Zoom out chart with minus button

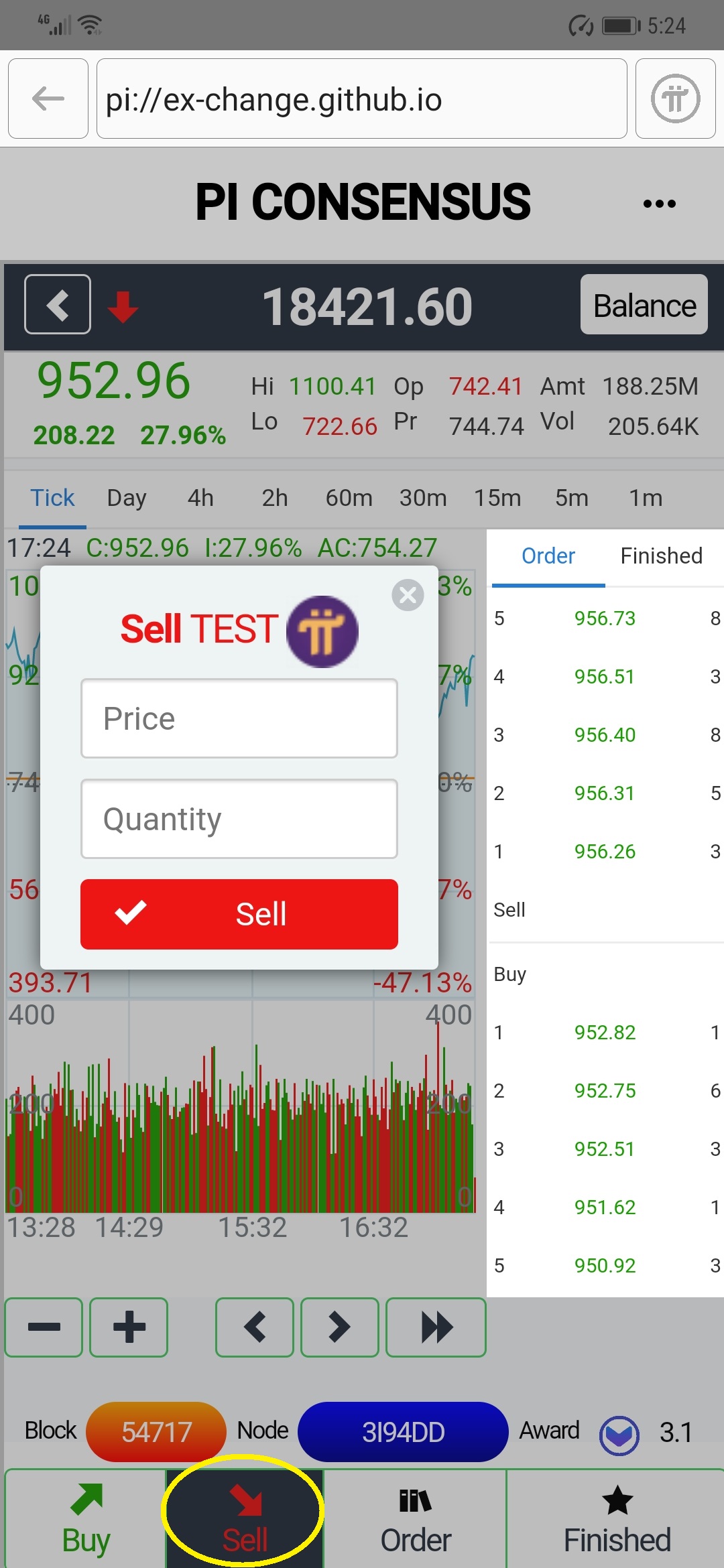(x=44, y=1327)
